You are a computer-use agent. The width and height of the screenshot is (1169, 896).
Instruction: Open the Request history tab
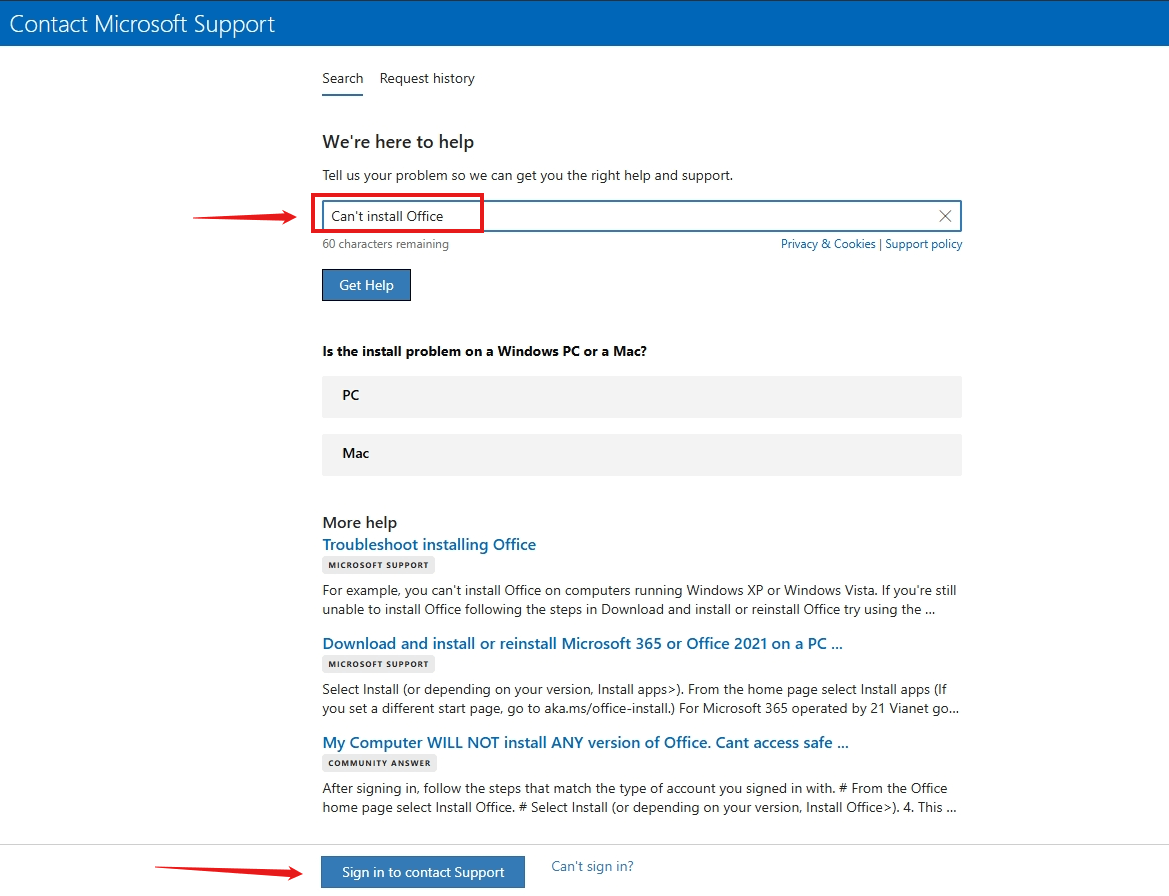pos(427,78)
